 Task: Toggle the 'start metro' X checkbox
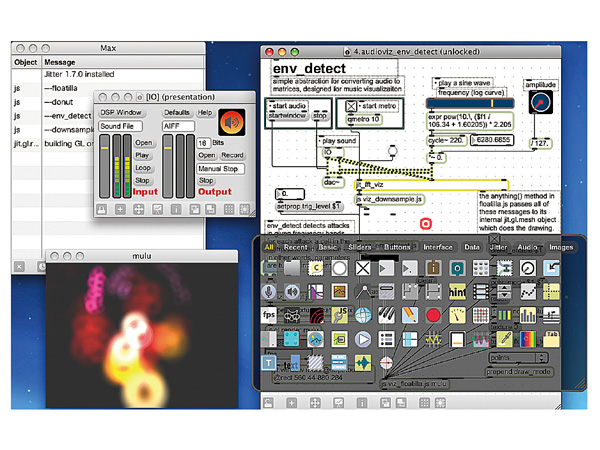click(351, 106)
